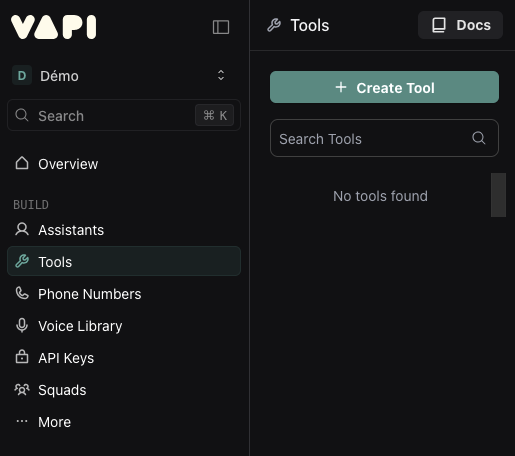Select Tools in the sidebar
This screenshot has height=456, width=515.
tap(124, 261)
